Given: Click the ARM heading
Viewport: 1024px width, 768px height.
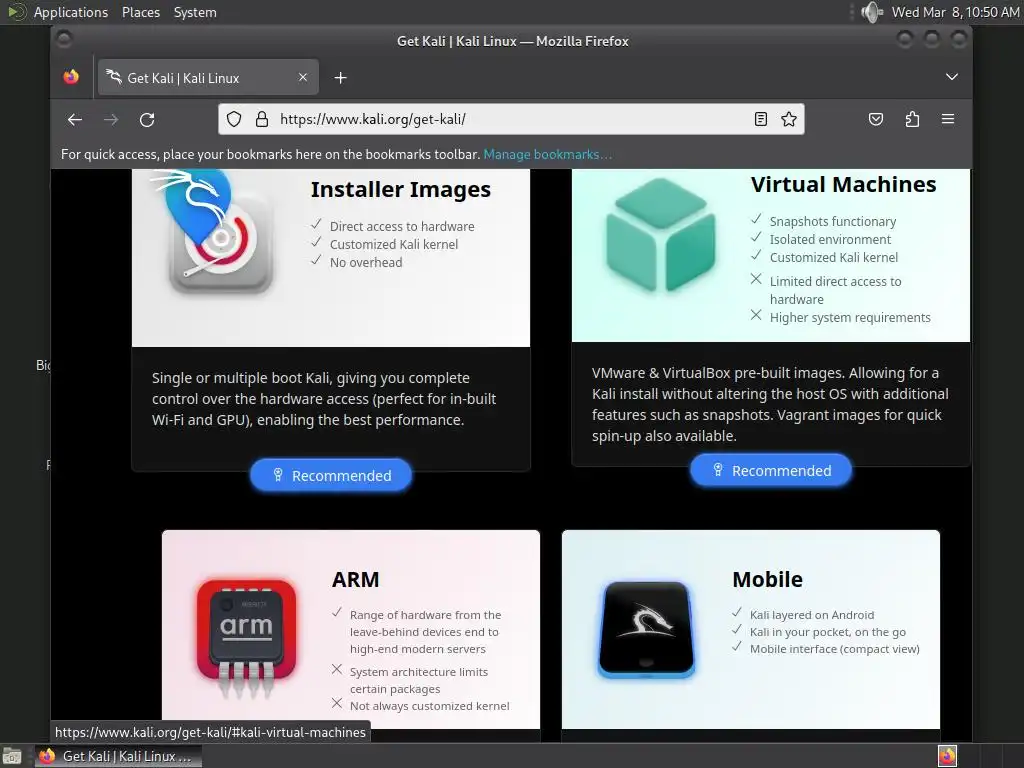Looking at the screenshot, I should click(355, 579).
